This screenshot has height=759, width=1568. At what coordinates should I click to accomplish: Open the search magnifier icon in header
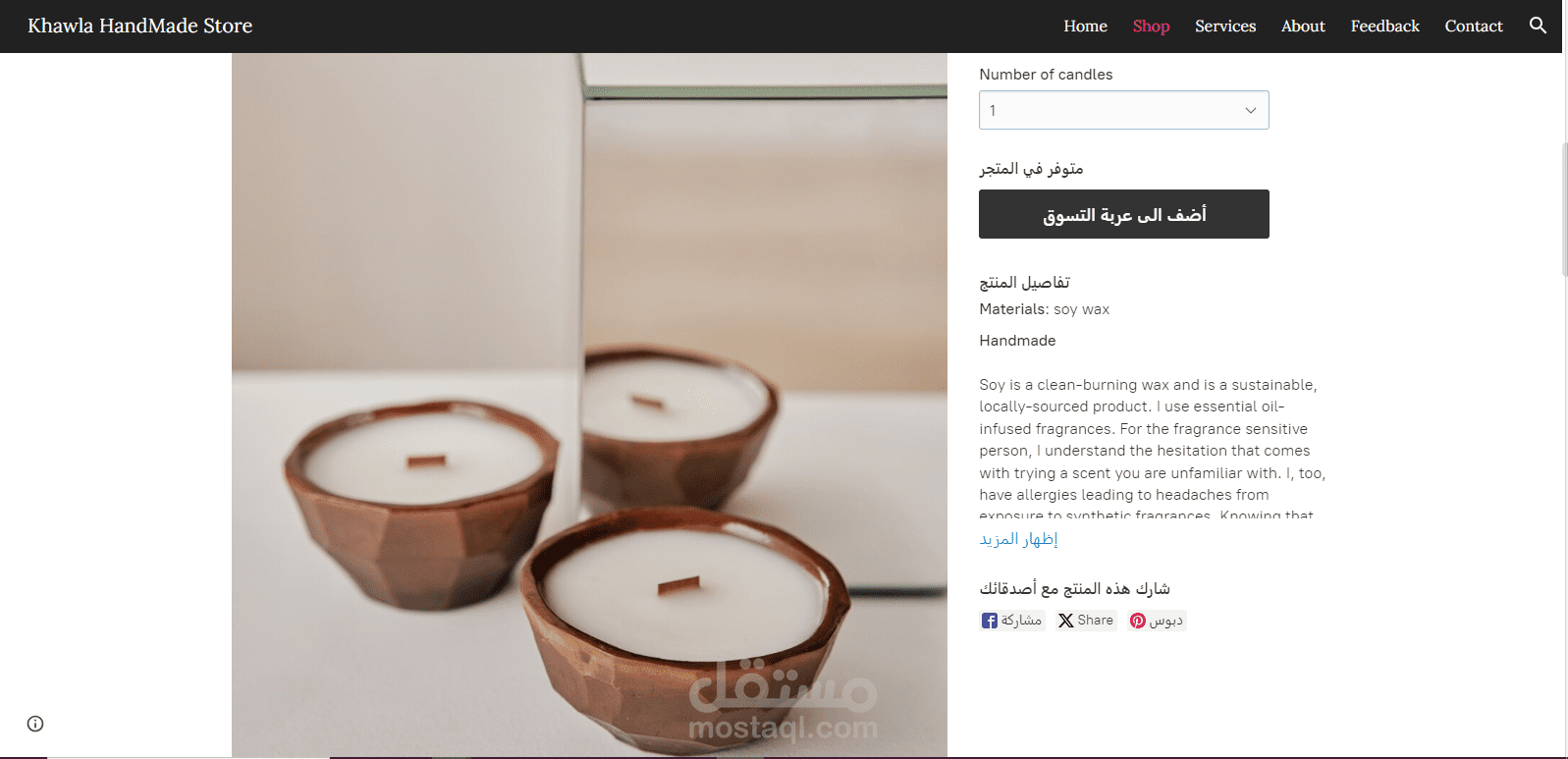[1538, 26]
